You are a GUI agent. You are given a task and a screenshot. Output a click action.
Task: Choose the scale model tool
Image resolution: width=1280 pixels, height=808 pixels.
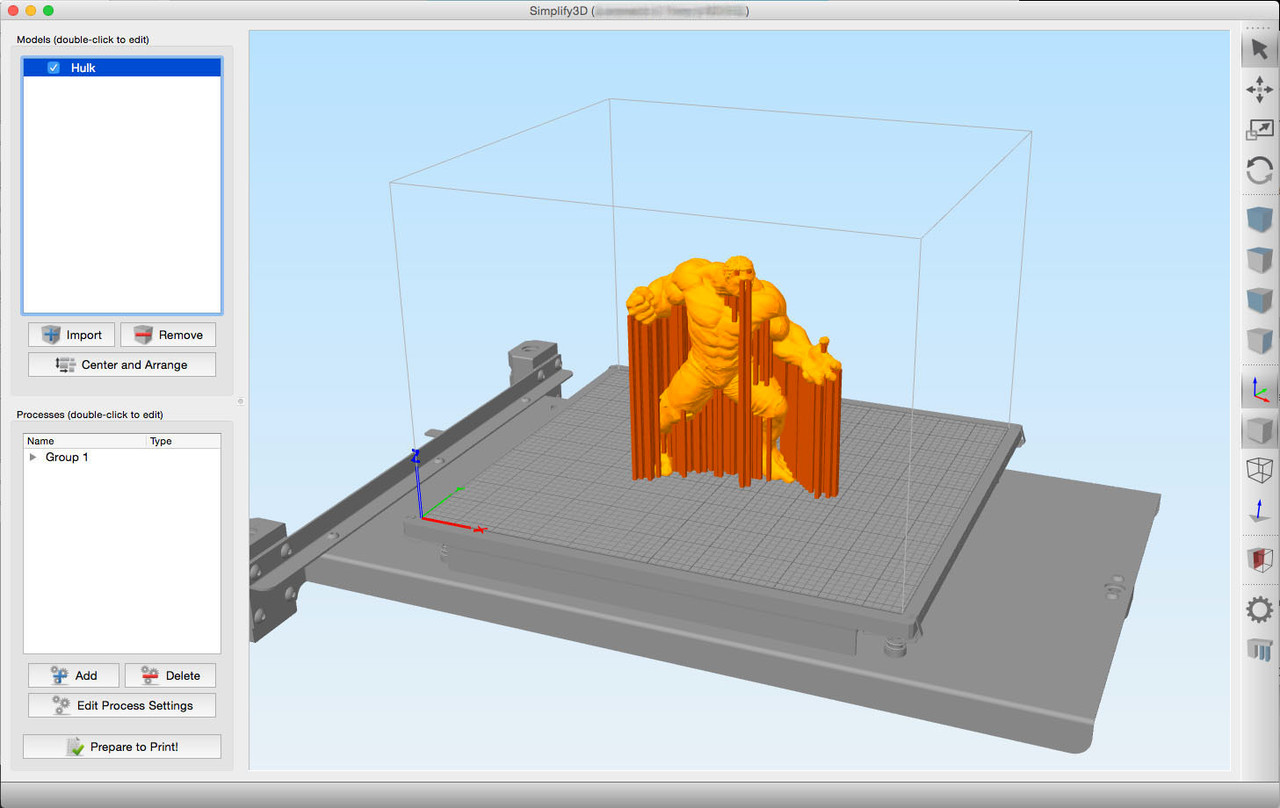point(1259,130)
